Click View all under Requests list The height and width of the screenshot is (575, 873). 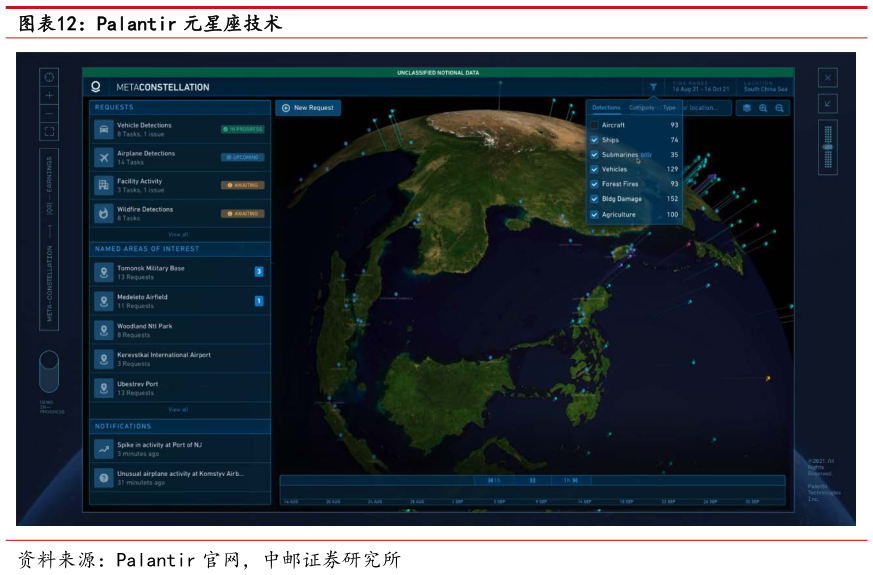(x=178, y=234)
